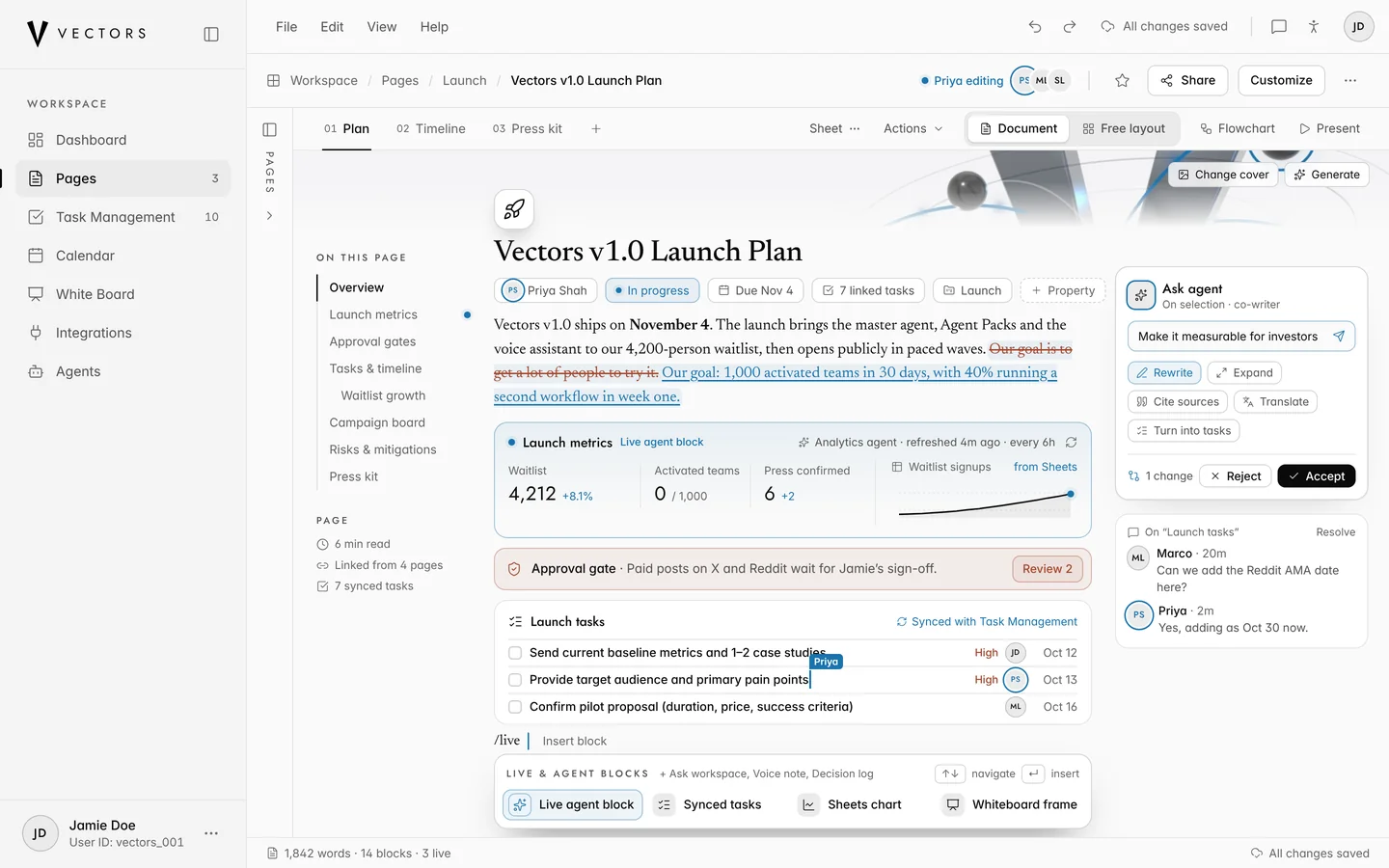Send the Ask agent prompt
1389x868 pixels.
coord(1339,337)
